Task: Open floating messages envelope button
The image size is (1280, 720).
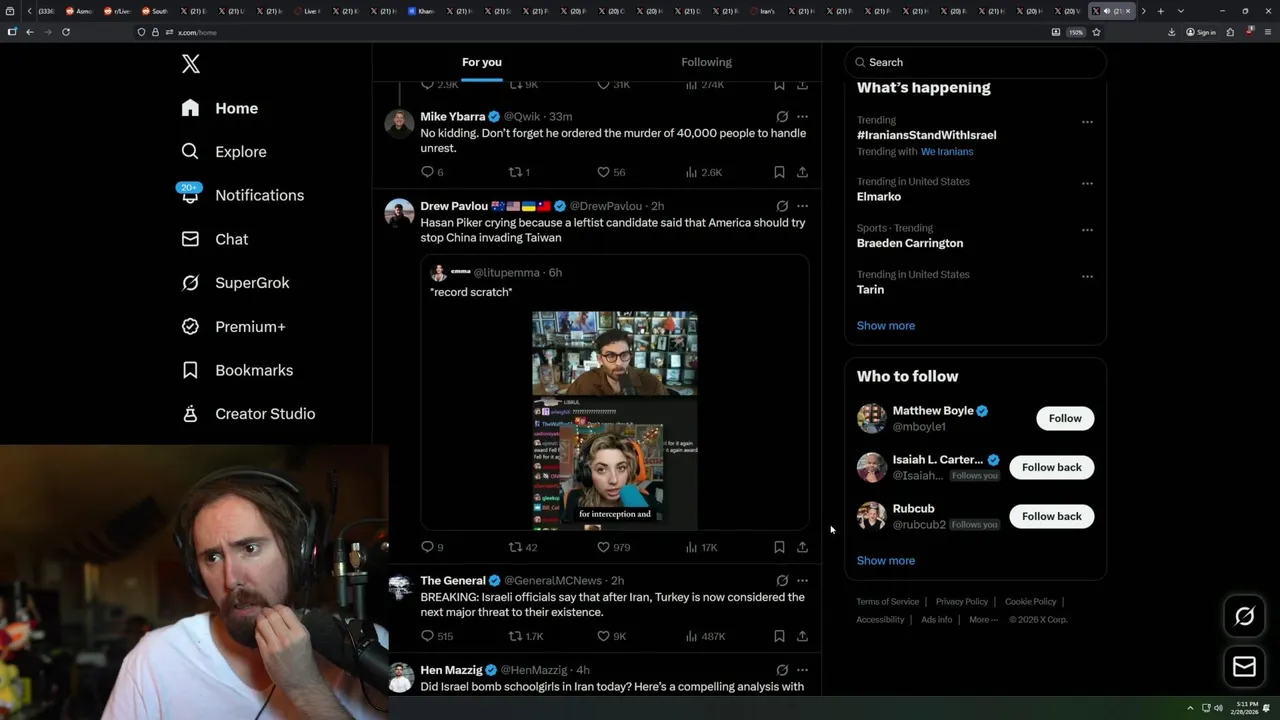Action: (x=1245, y=666)
